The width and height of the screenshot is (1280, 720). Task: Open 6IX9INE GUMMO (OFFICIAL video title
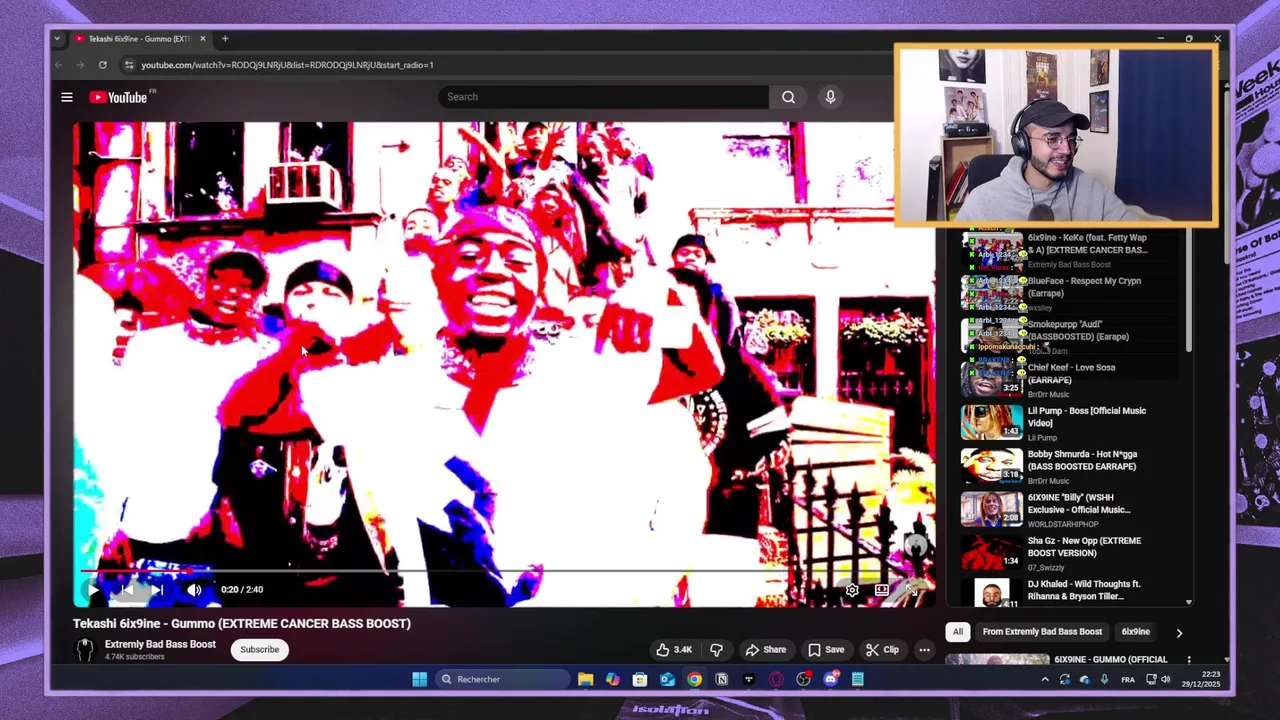(x=1111, y=660)
